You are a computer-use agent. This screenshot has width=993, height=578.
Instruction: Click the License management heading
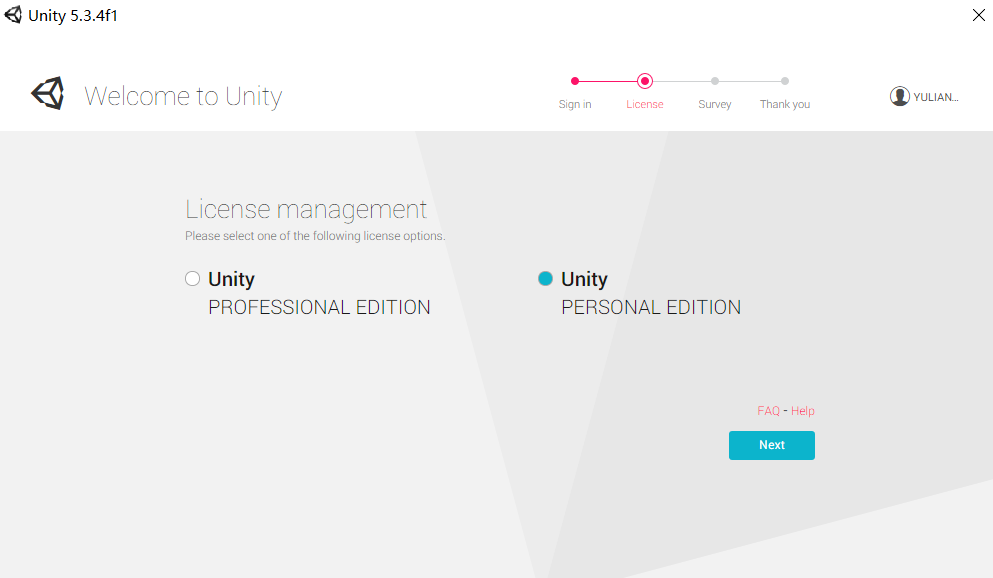coord(306,210)
